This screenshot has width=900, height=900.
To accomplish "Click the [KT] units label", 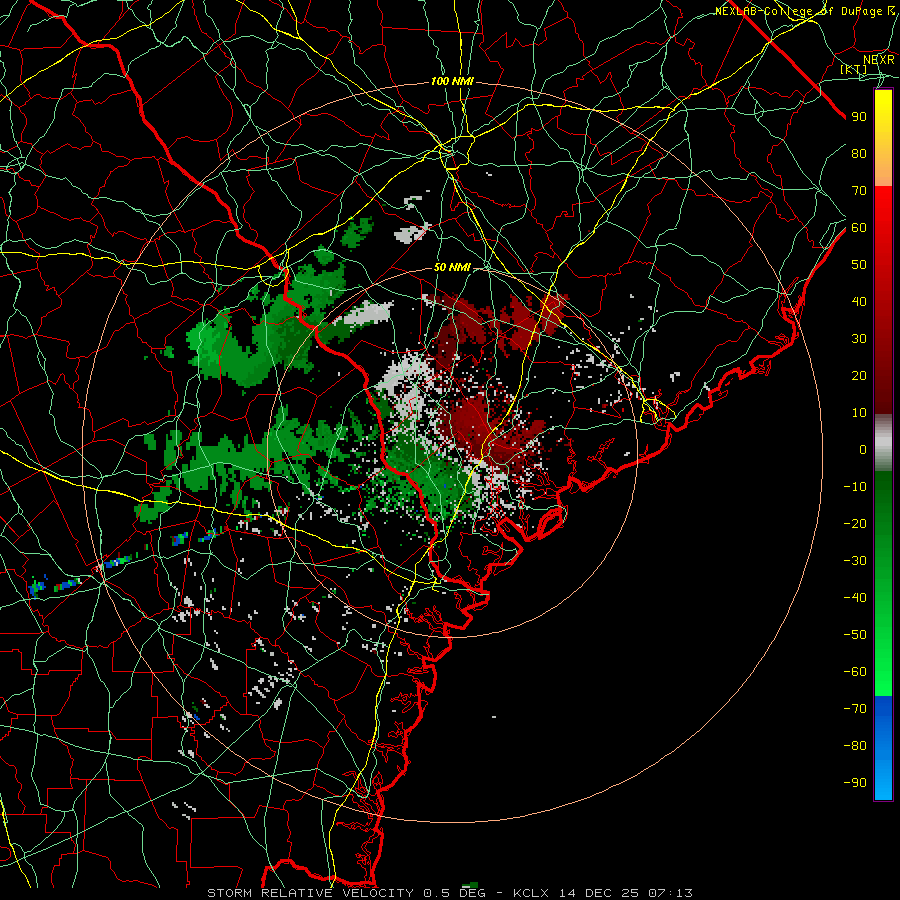I will tap(853, 69).
